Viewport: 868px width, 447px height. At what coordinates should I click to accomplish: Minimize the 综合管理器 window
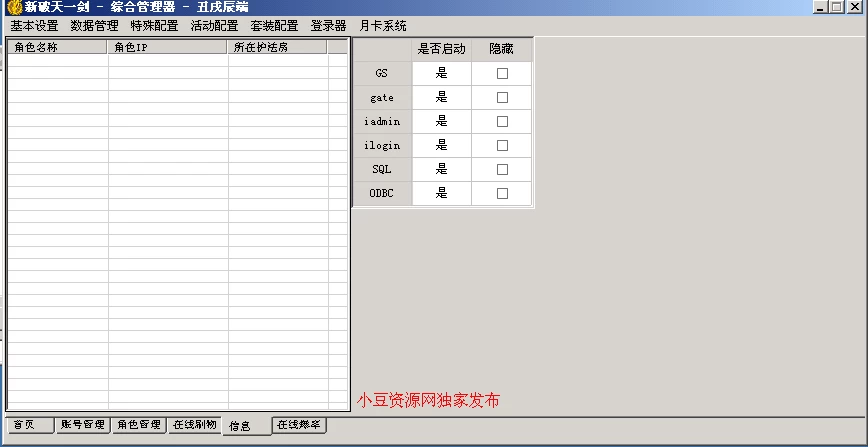click(x=820, y=7)
